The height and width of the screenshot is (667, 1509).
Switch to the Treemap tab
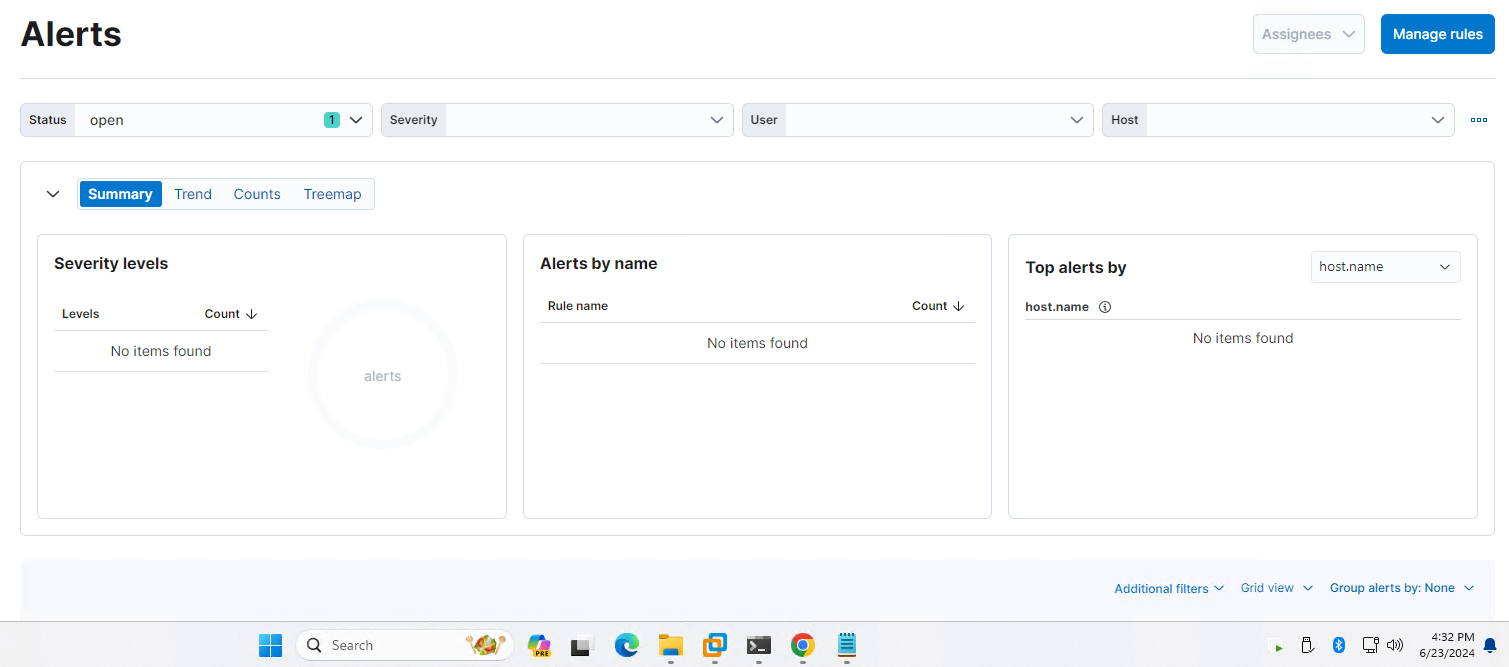[x=333, y=194]
